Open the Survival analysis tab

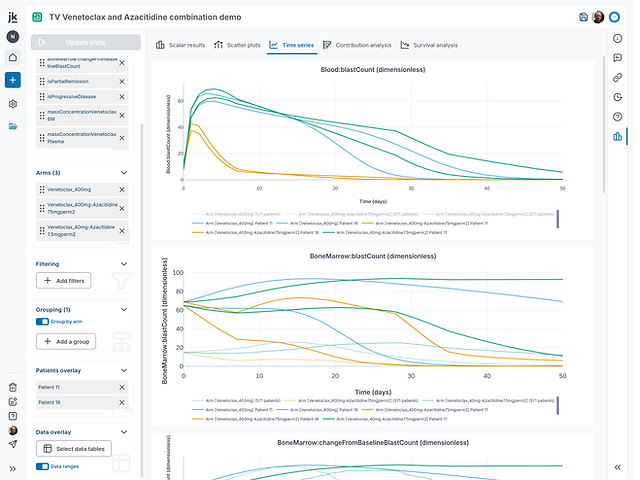point(429,45)
